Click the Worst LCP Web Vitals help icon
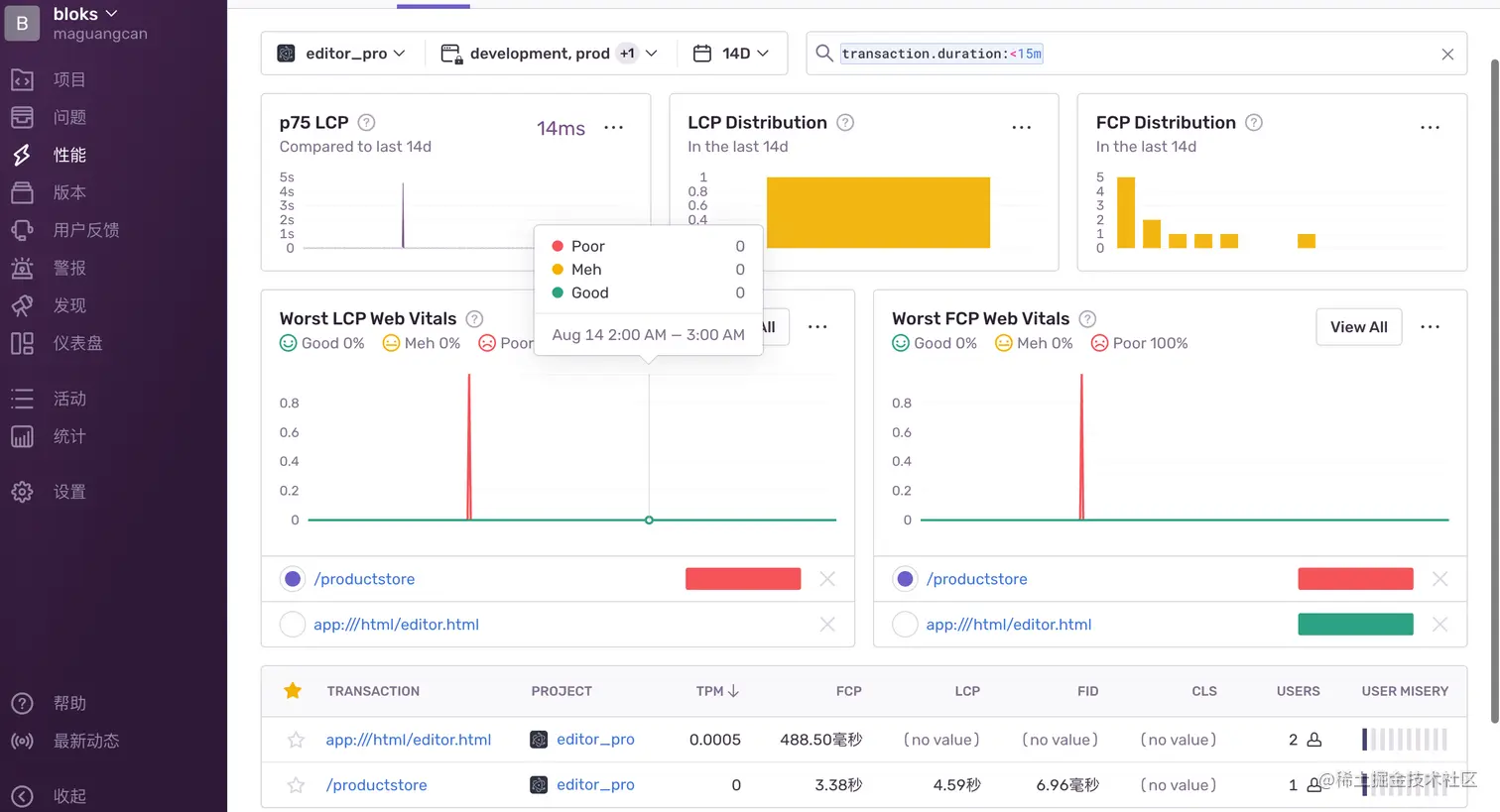 coord(474,318)
